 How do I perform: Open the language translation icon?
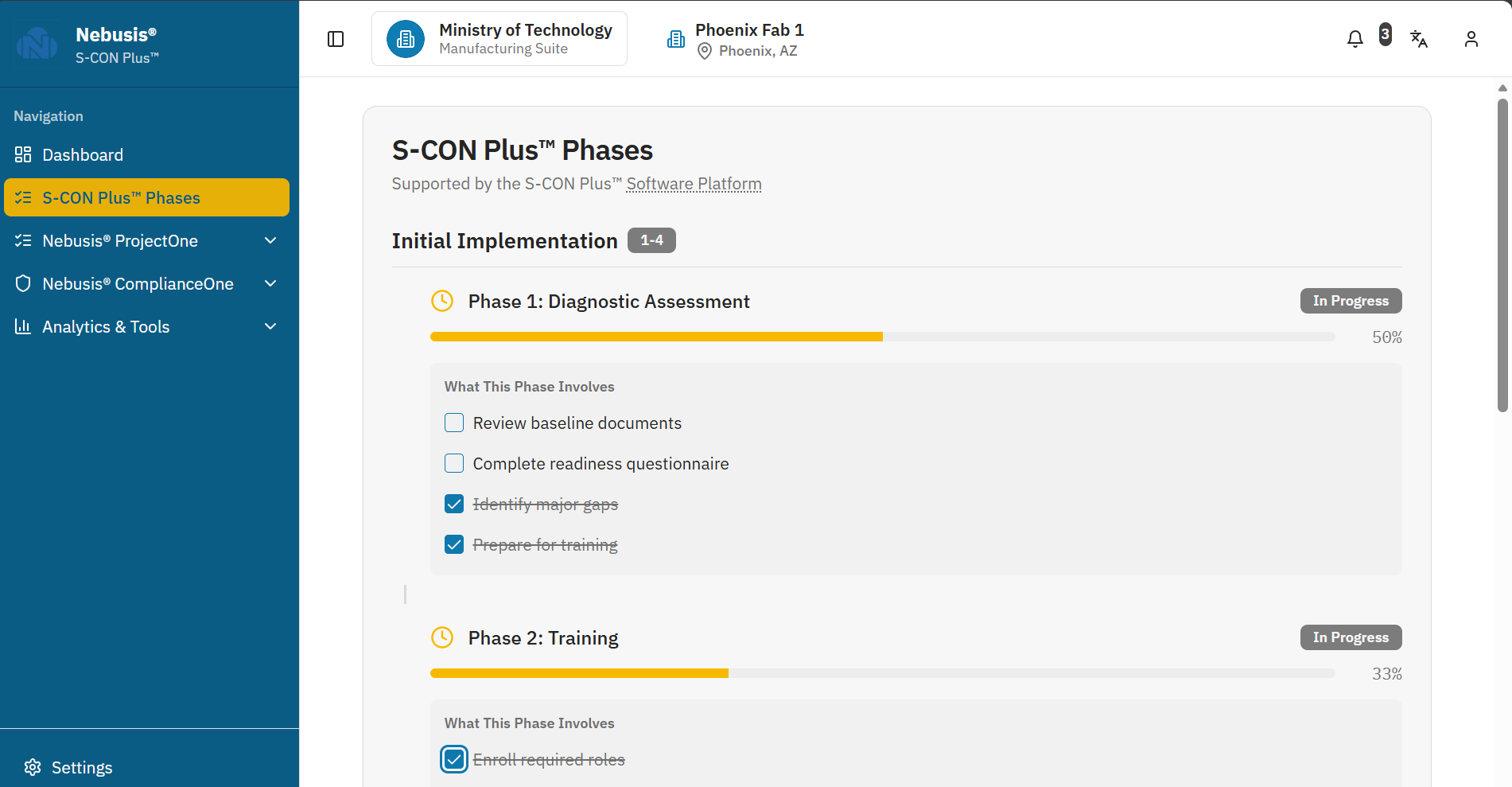pyautogui.click(x=1419, y=39)
